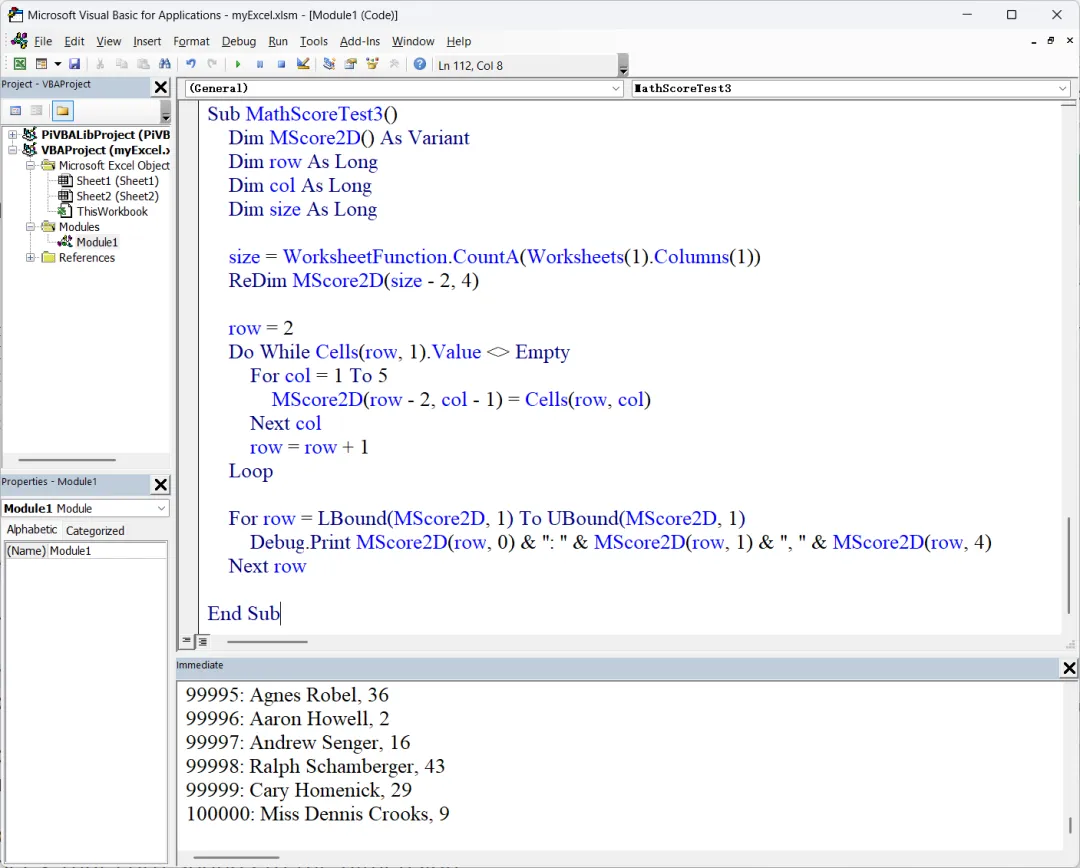This screenshot has height=868, width=1080.
Task: Open the Edit menu
Action: [x=74, y=41]
